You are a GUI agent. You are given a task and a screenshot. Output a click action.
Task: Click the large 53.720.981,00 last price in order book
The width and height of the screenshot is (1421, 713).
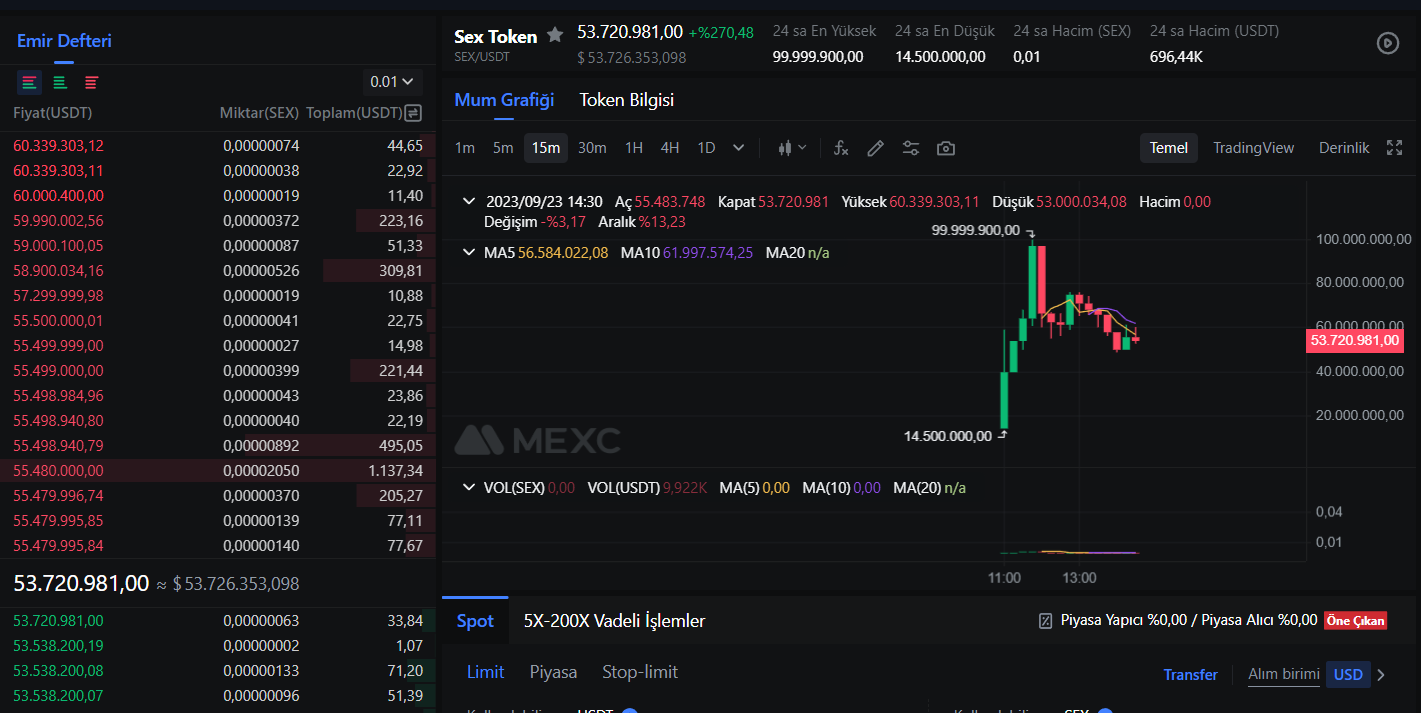coord(81,583)
